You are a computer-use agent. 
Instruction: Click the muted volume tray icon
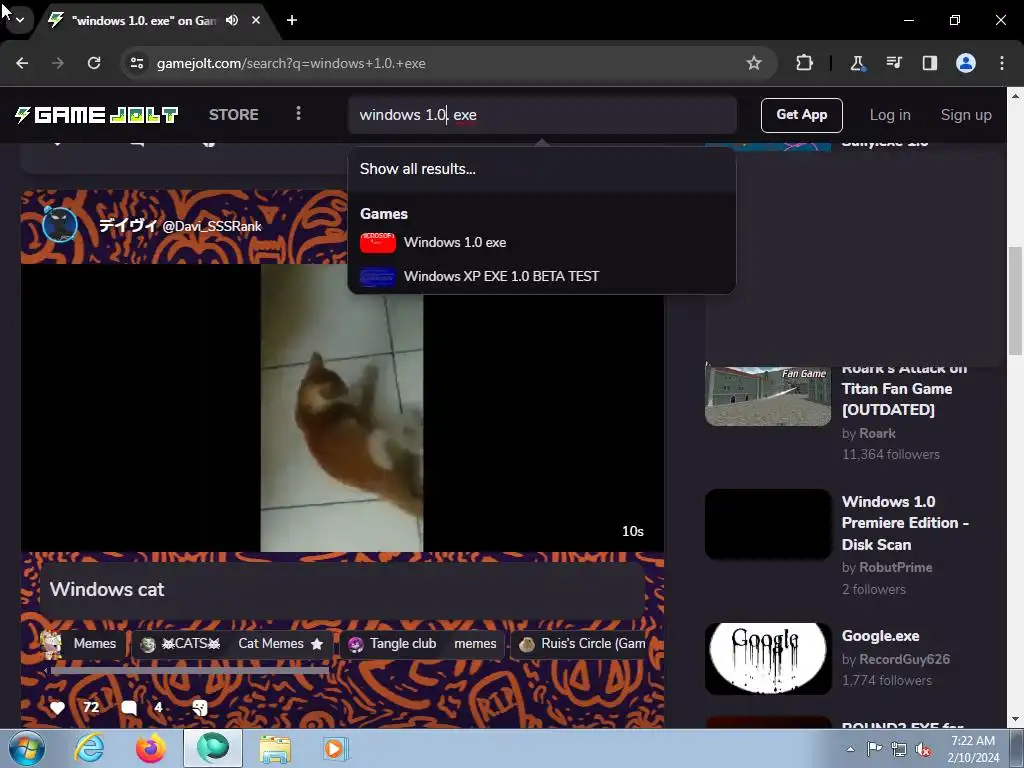pos(923,750)
